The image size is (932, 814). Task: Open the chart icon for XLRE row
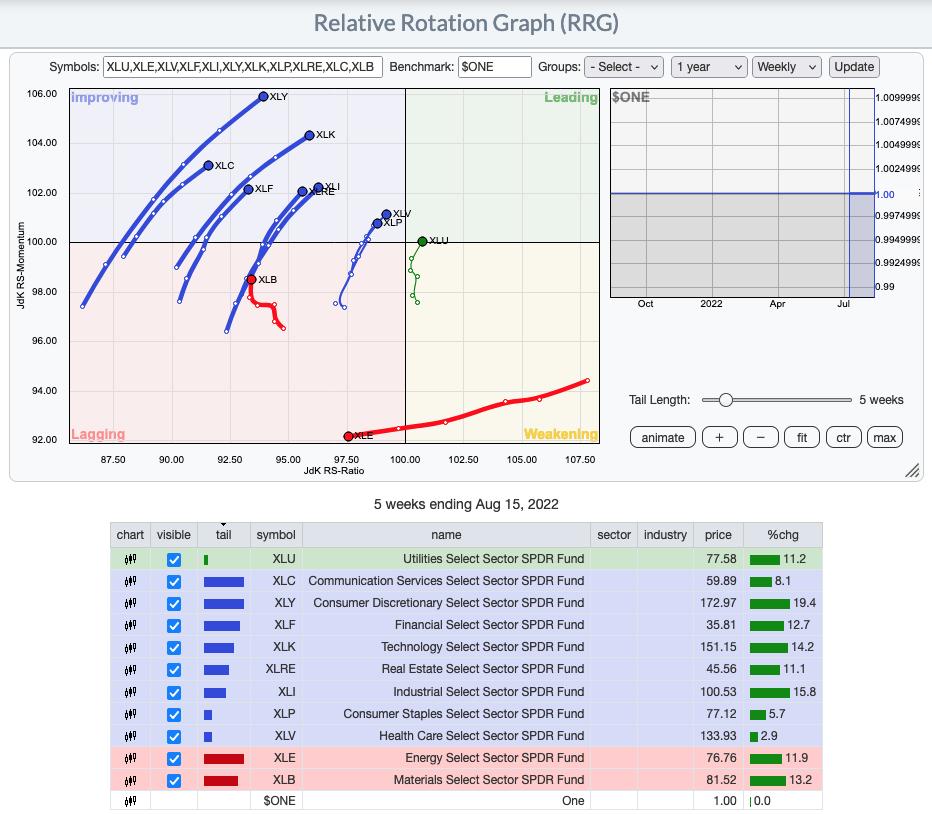pyautogui.click(x=130, y=670)
